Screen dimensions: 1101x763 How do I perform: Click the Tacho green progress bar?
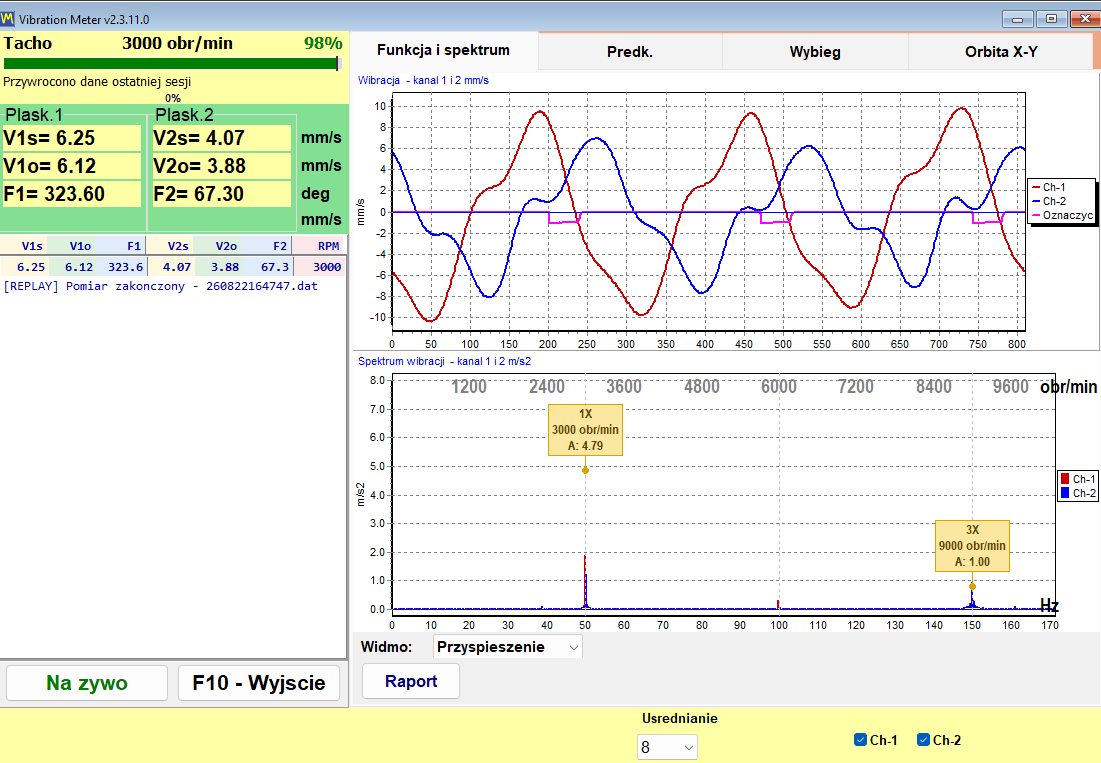point(172,64)
